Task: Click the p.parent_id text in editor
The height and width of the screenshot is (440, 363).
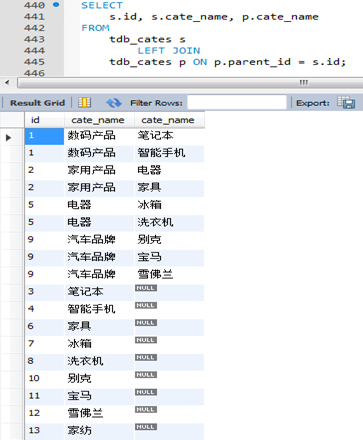Action: point(252,62)
